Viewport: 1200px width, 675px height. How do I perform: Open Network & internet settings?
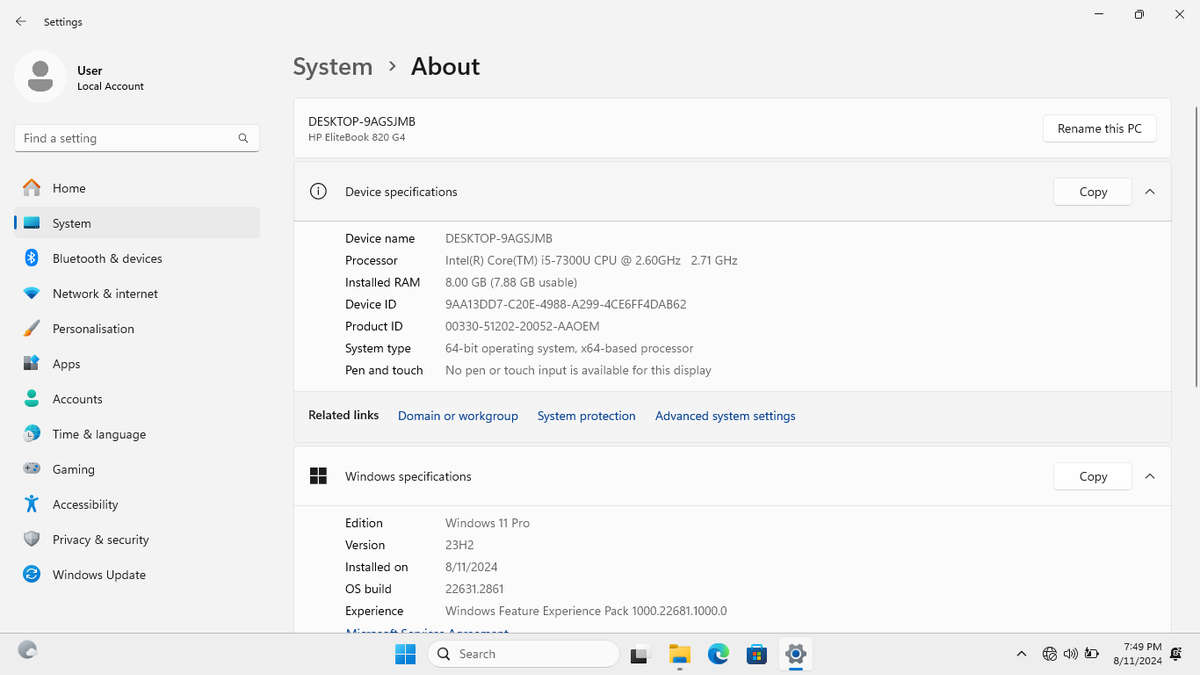click(105, 294)
